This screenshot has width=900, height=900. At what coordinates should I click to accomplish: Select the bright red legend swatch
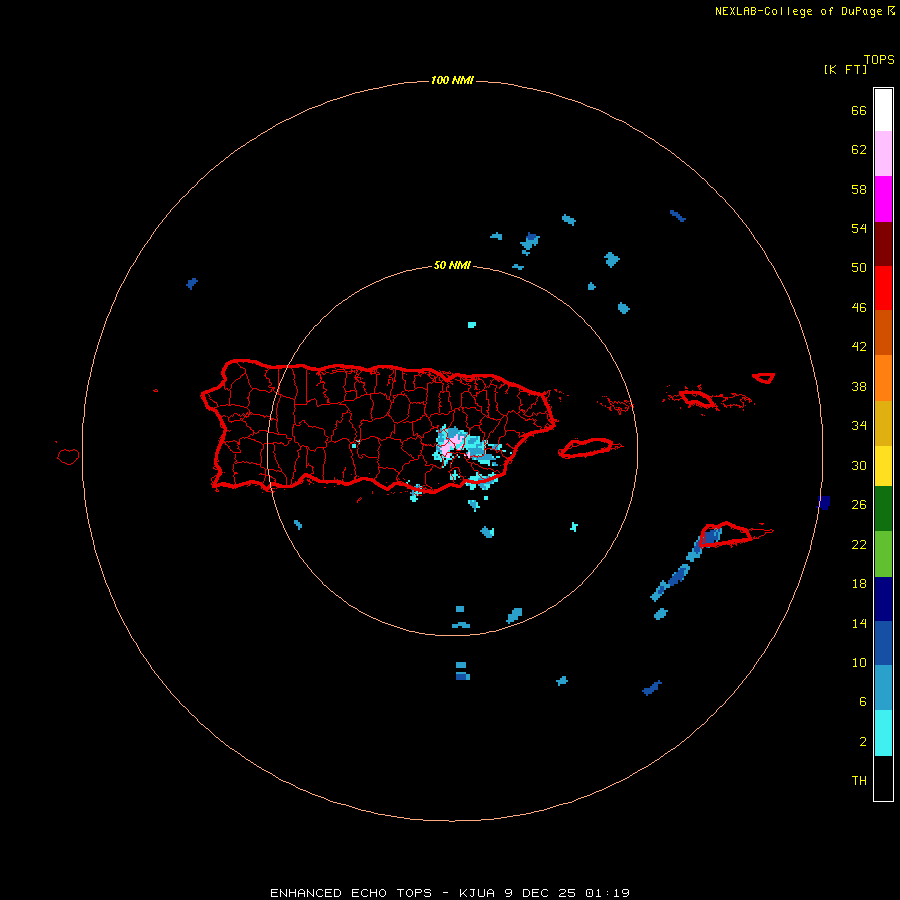(x=883, y=288)
